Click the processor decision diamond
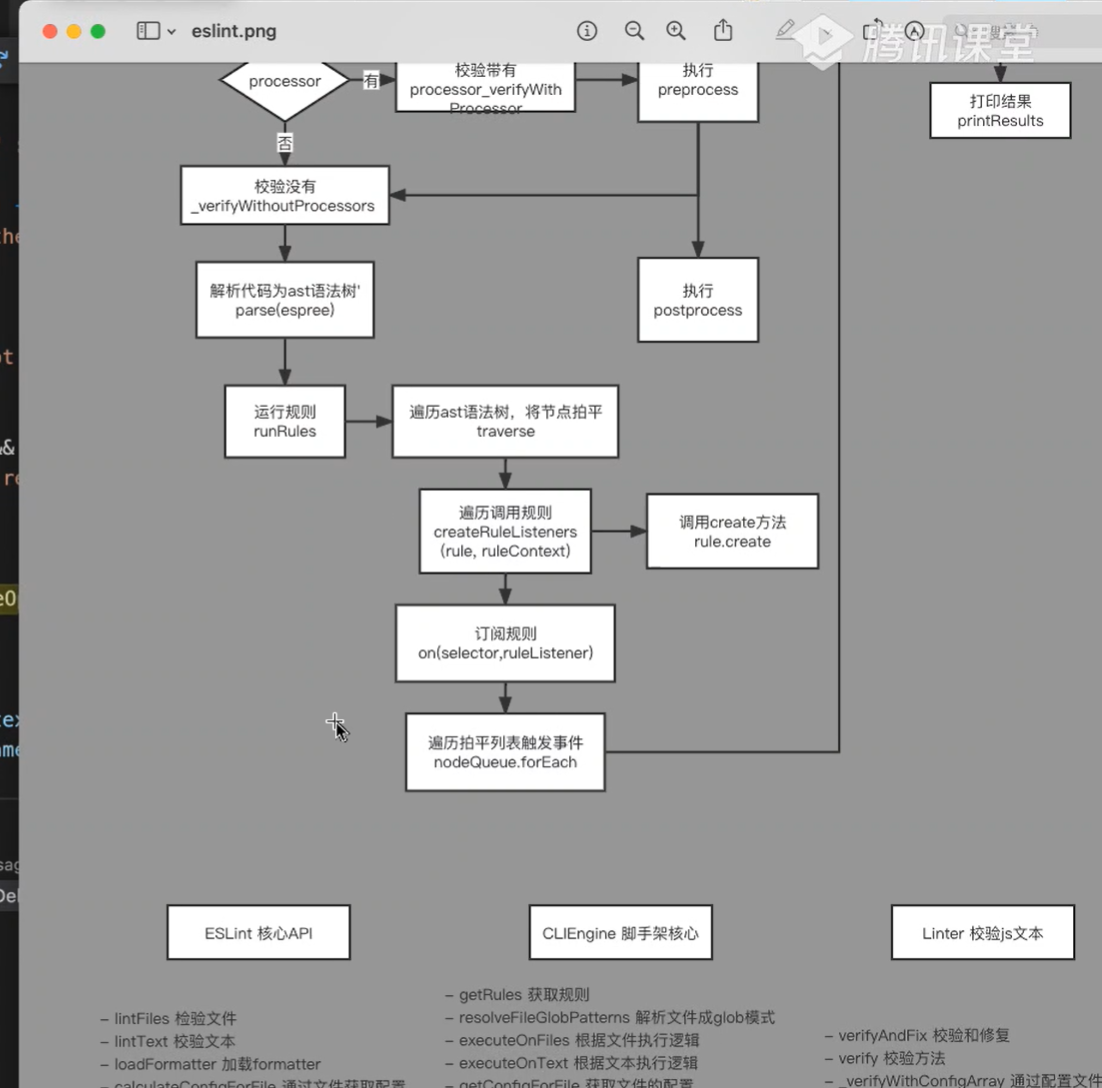1102x1088 pixels. (285, 82)
